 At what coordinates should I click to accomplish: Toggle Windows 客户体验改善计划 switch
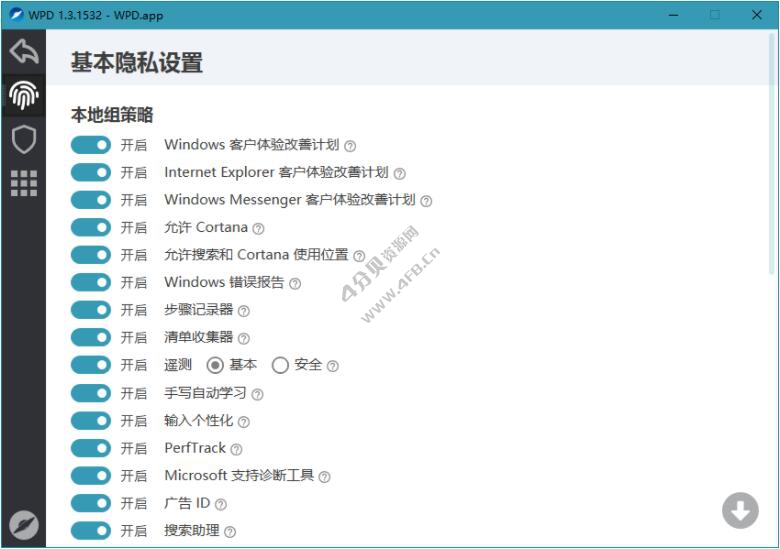coord(91,145)
